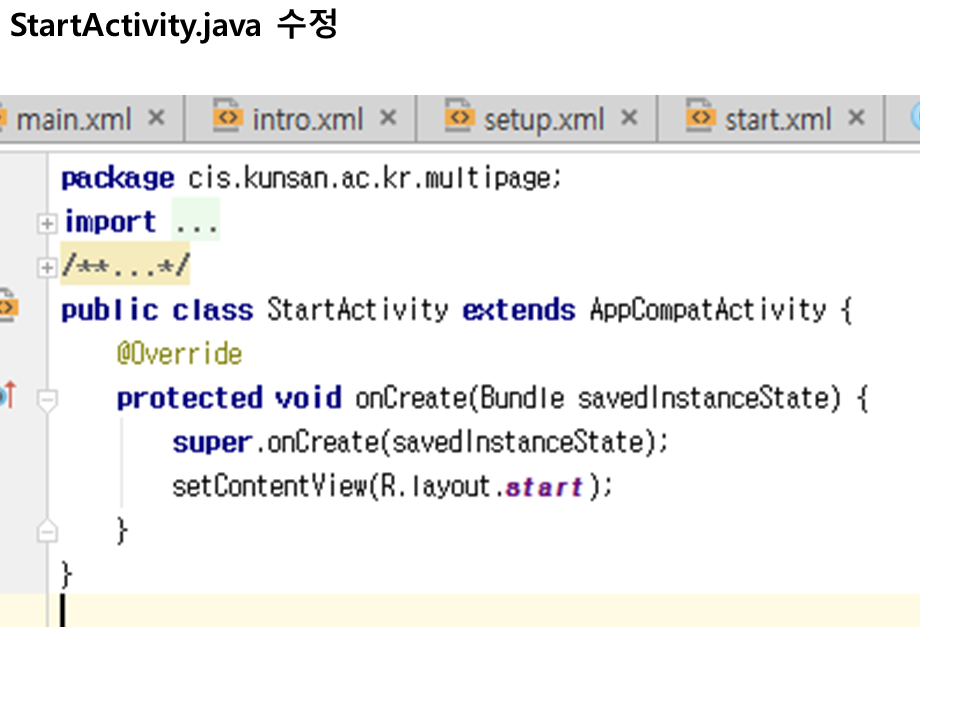960x720 pixels.
Task: Click the R.layout.start reference in setContentView
Action: tap(544, 488)
